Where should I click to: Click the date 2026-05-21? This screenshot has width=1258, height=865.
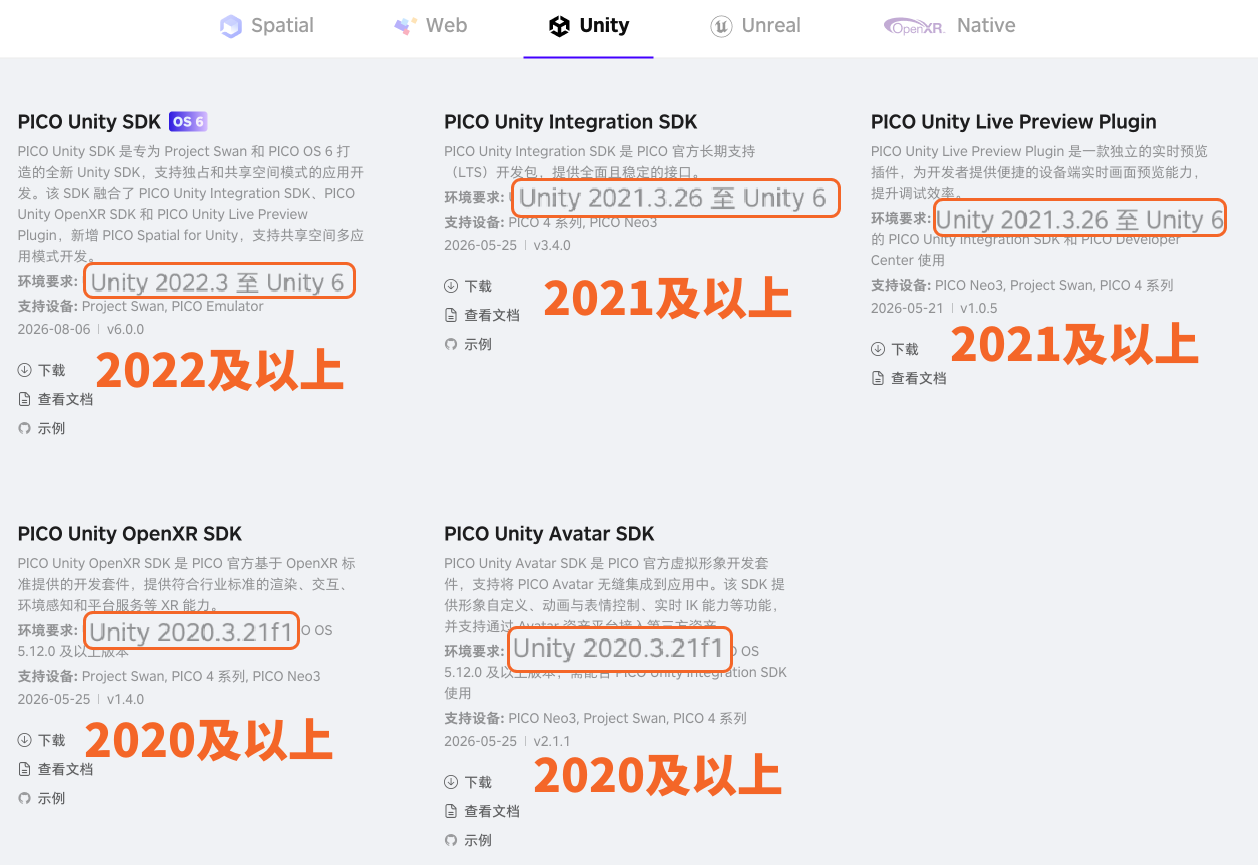point(907,308)
